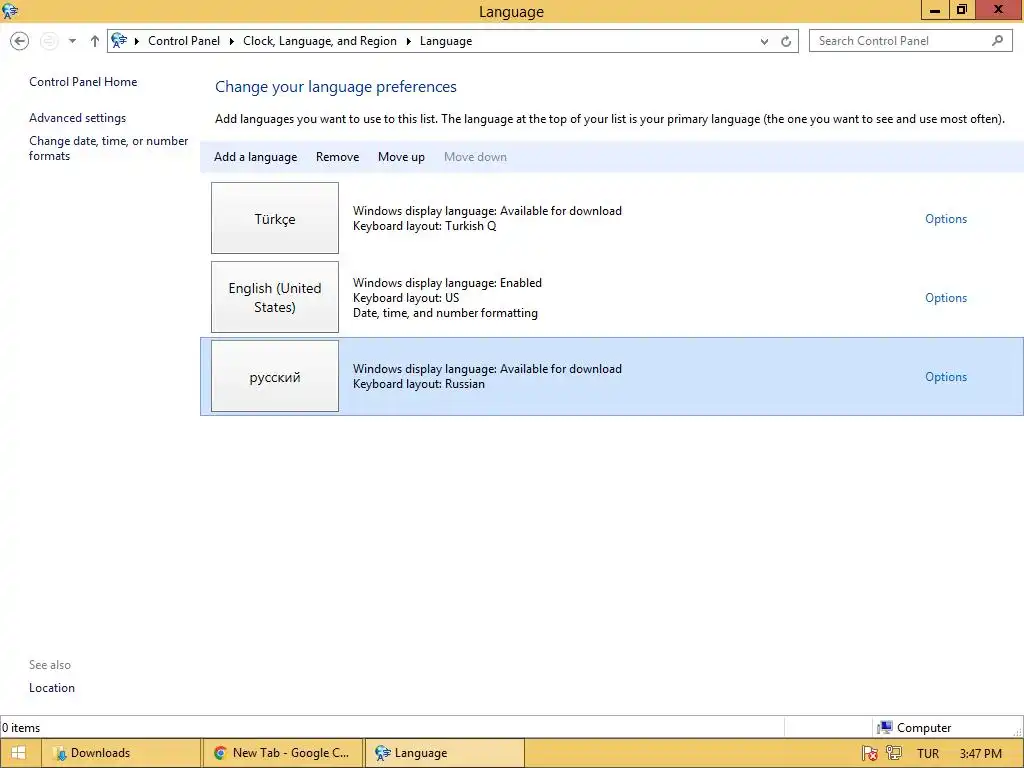This screenshot has width=1024, height=768.
Task: Click '0 items' status text
Action: pos(21,728)
